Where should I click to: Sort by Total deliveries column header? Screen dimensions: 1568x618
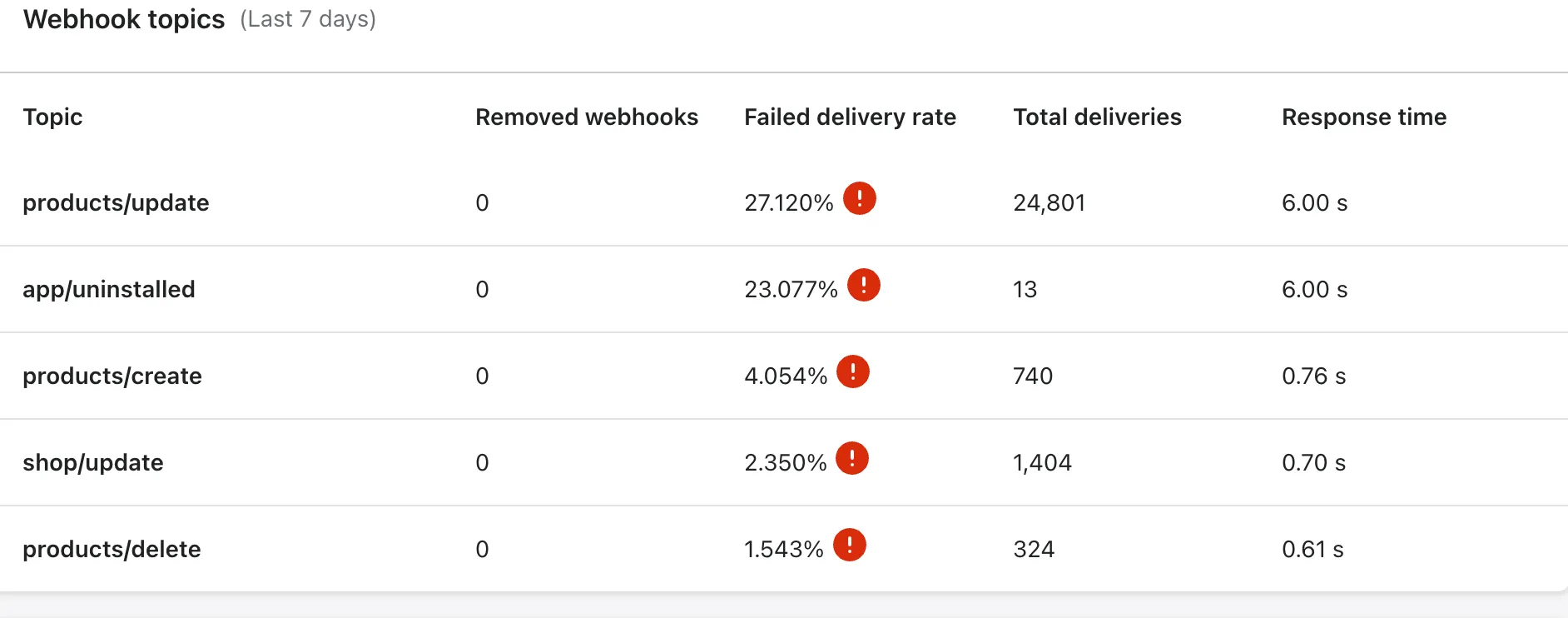[1097, 117]
